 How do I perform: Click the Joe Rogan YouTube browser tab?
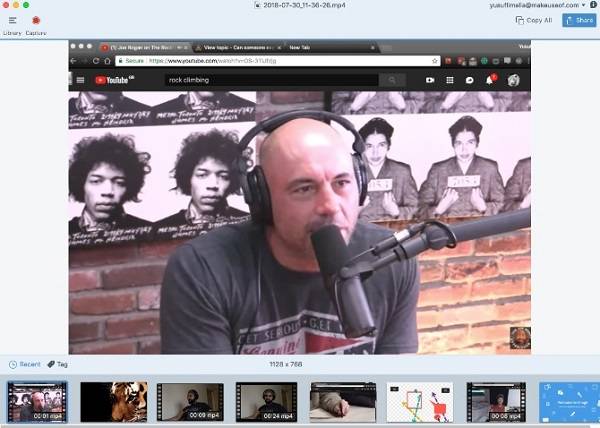coord(143,47)
